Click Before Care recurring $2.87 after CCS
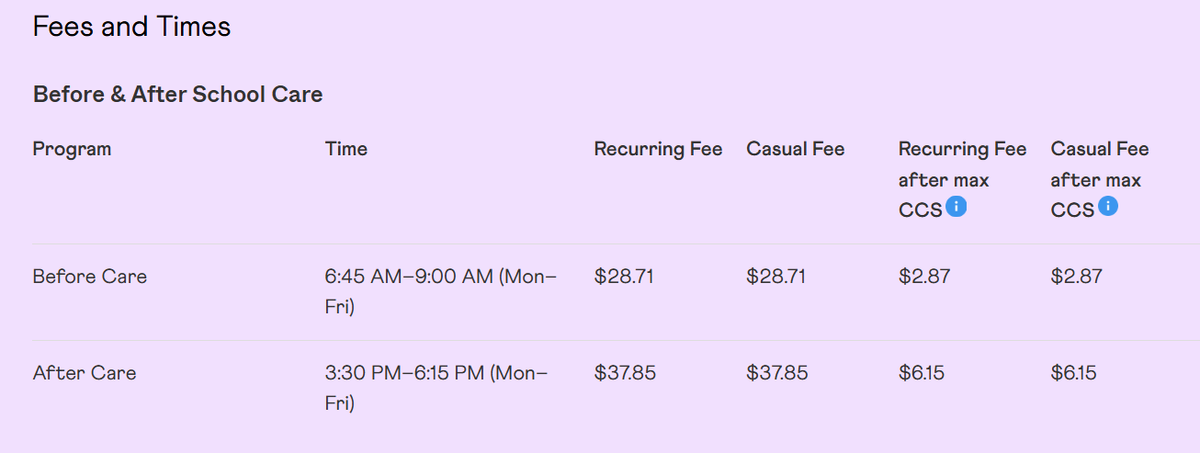 pyautogui.click(x=924, y=277)
